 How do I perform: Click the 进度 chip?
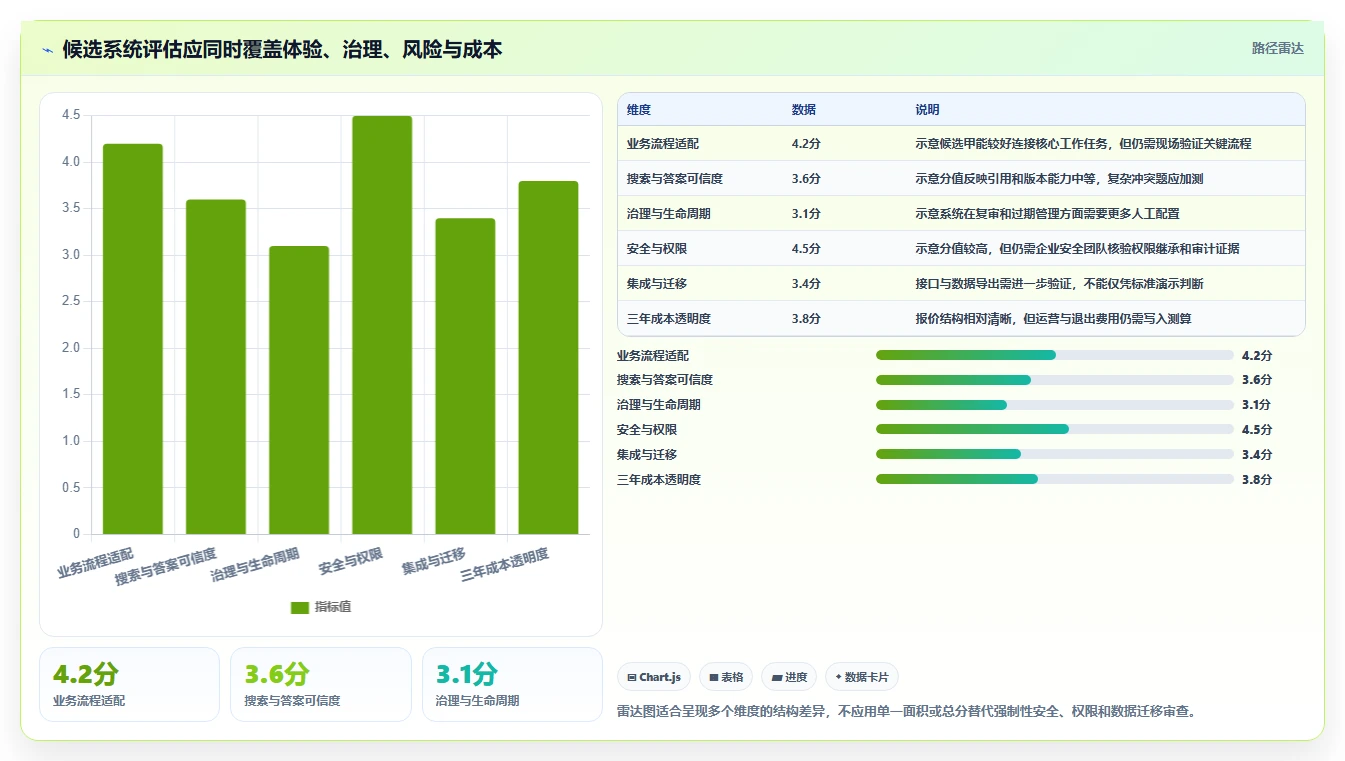[x=789, y=677]
